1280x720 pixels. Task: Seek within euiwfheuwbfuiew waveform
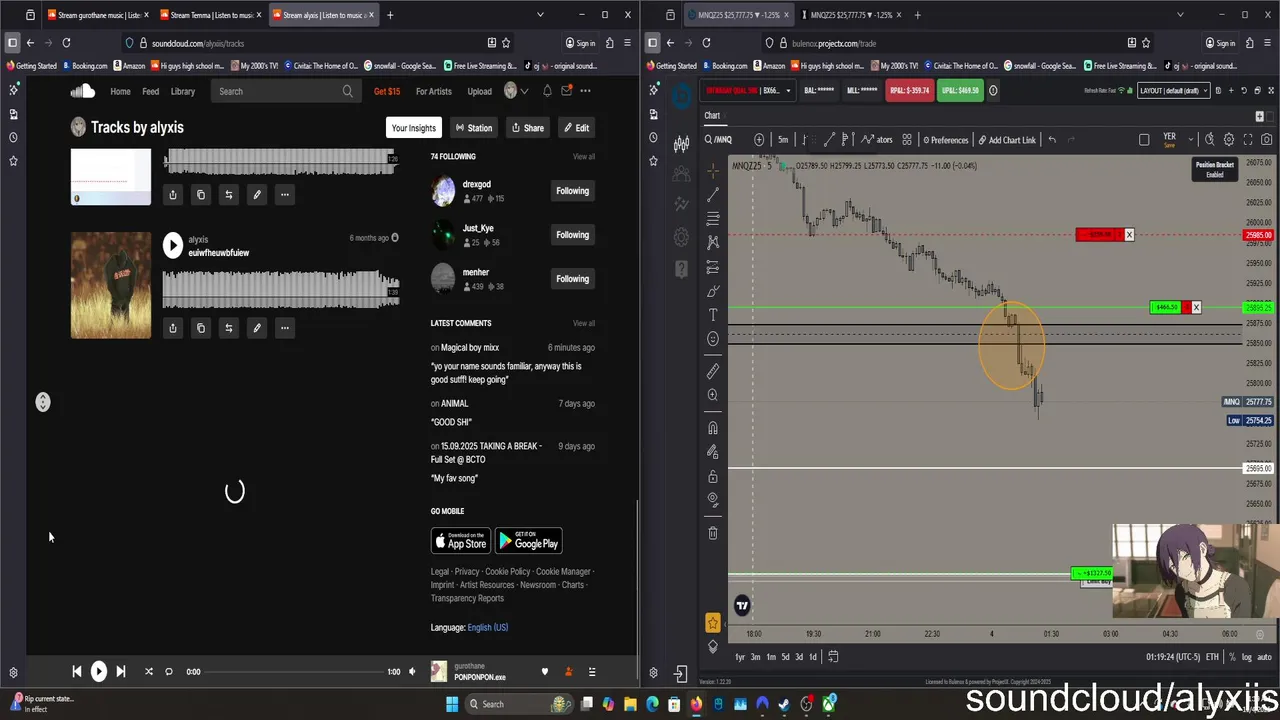(281, 288)
